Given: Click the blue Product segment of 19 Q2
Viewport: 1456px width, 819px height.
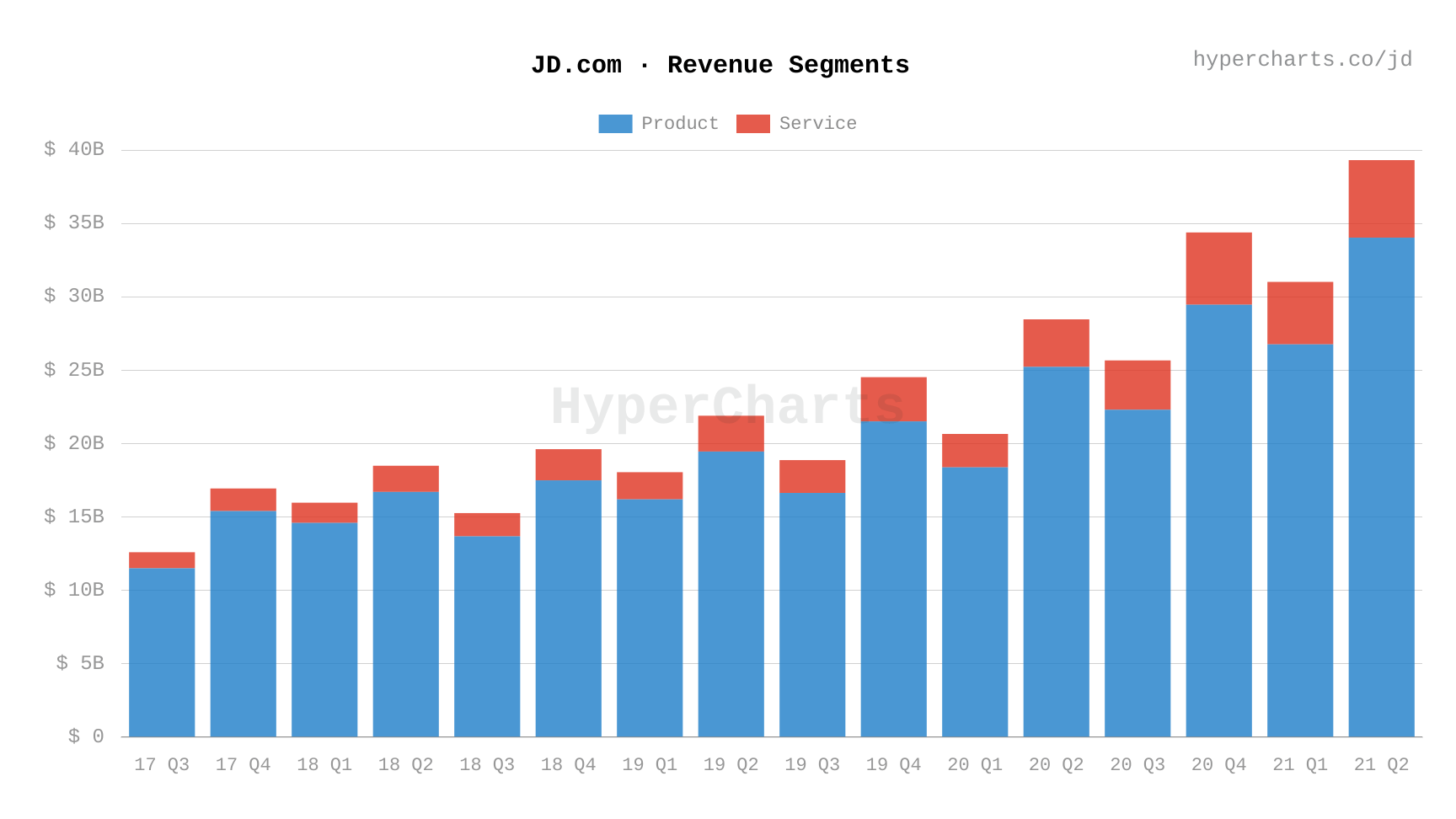Looking at the screenshot, I should (x=731, y=590).
